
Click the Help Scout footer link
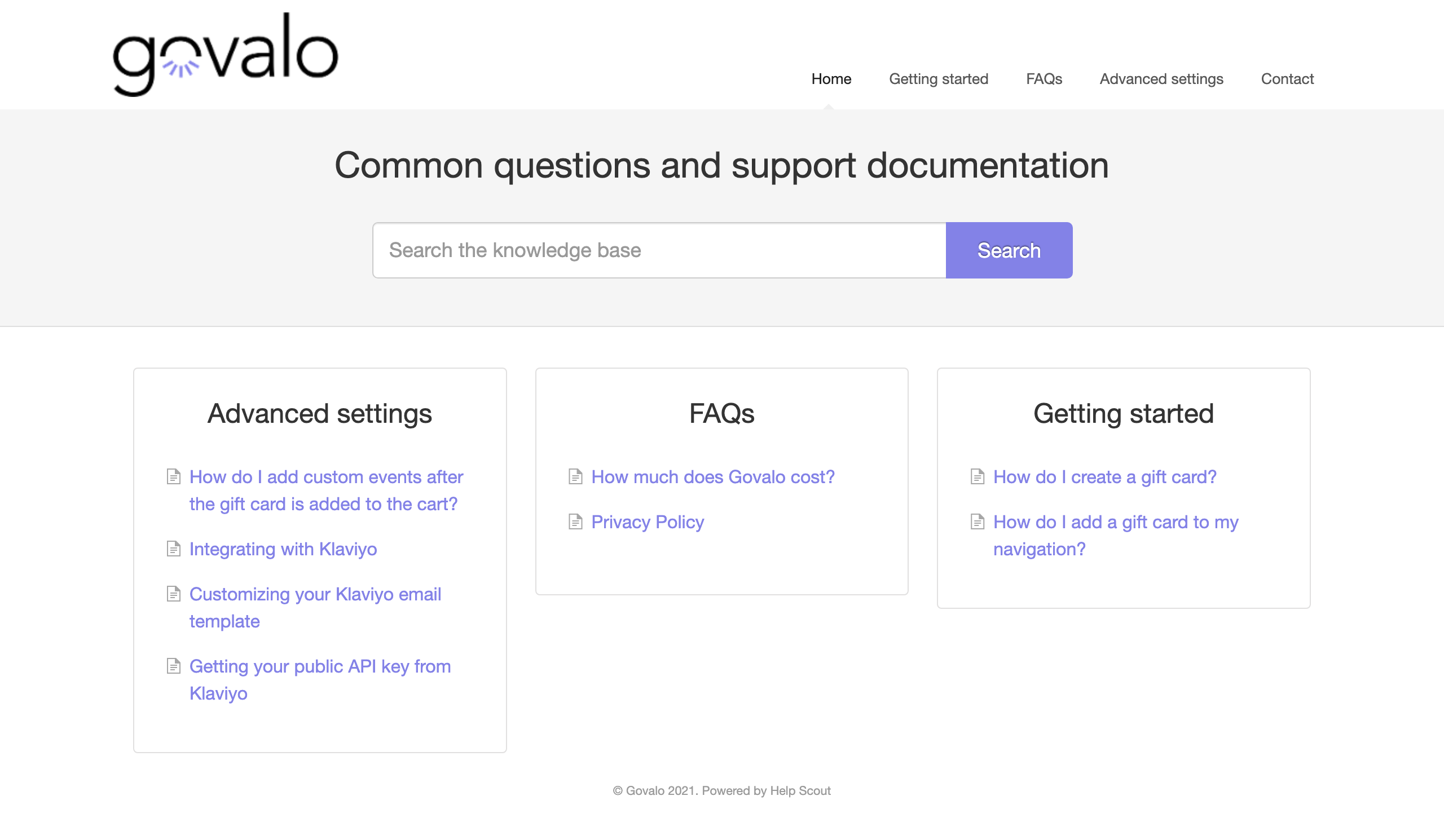(x=800, y=790)
